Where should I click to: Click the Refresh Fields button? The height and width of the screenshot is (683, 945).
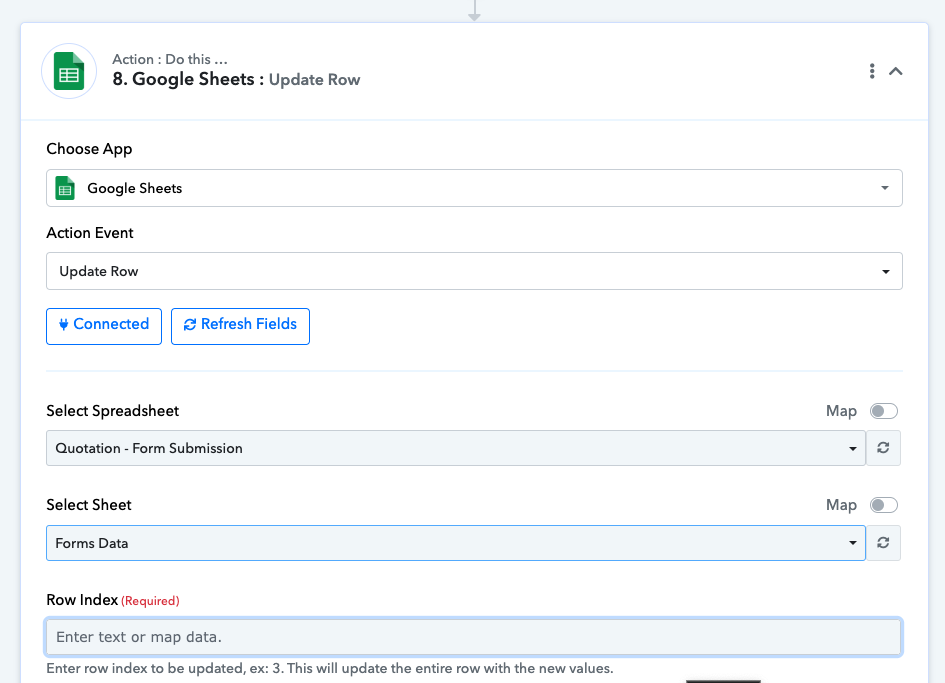[240, 326]
